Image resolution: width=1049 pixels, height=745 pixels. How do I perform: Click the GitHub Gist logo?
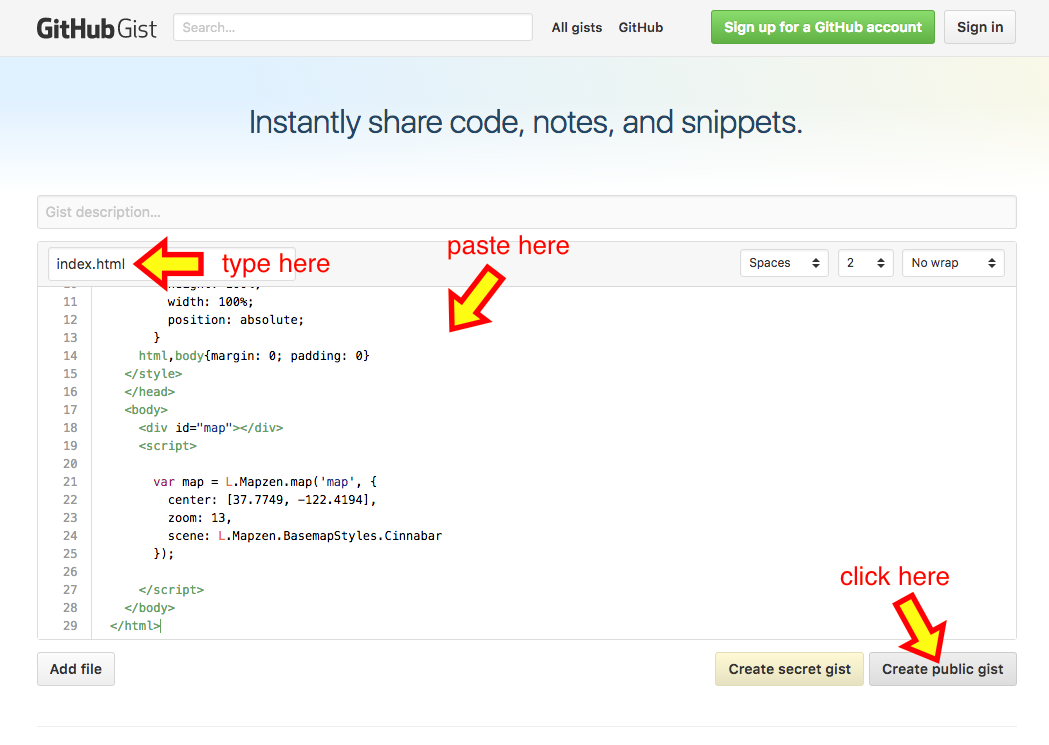click(96, 28)
